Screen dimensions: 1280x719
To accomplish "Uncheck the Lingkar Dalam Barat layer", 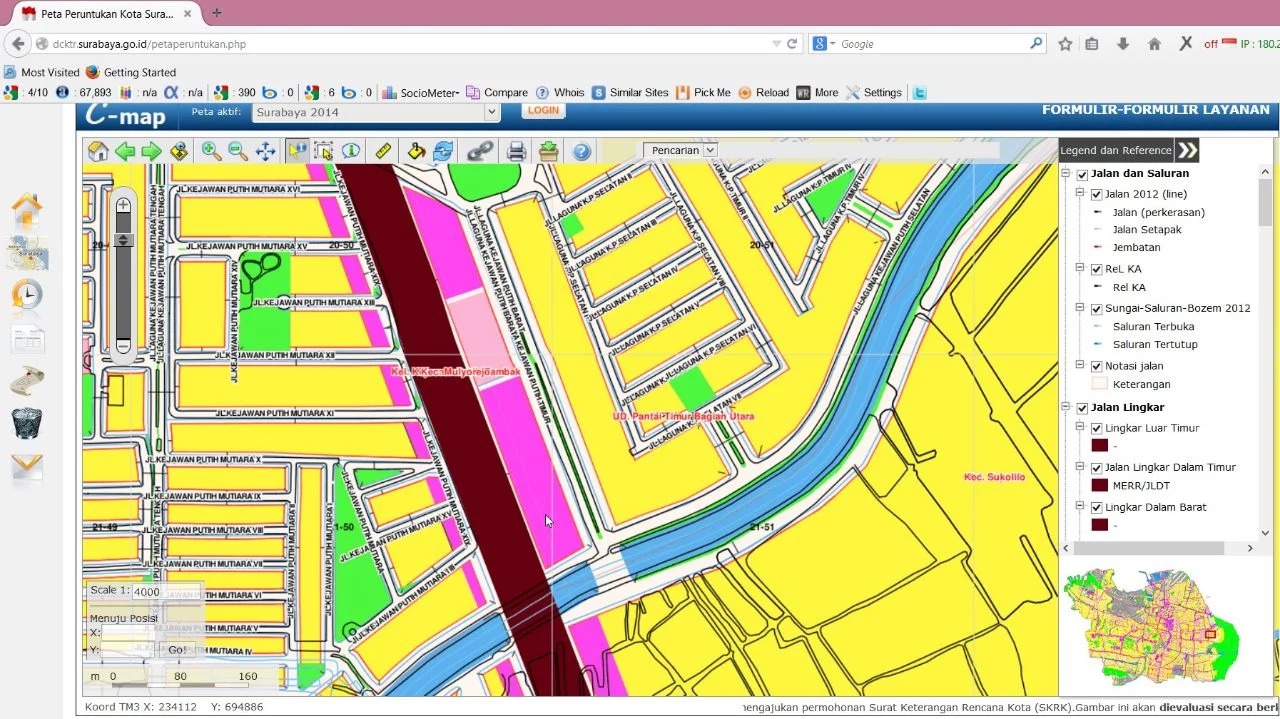I will coord(1097,508).
